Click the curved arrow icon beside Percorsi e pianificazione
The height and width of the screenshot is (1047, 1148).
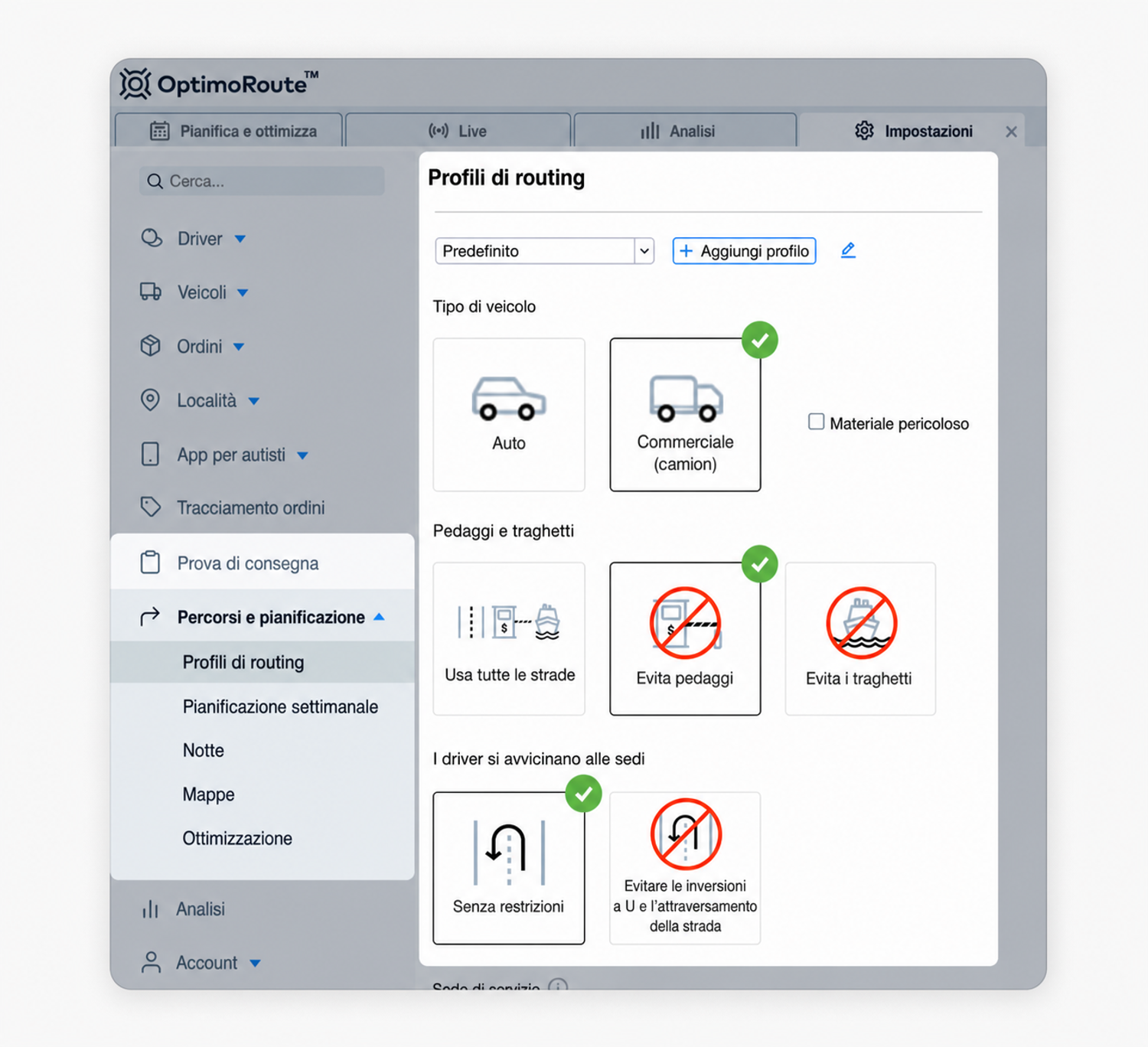(x=150, y=616)
